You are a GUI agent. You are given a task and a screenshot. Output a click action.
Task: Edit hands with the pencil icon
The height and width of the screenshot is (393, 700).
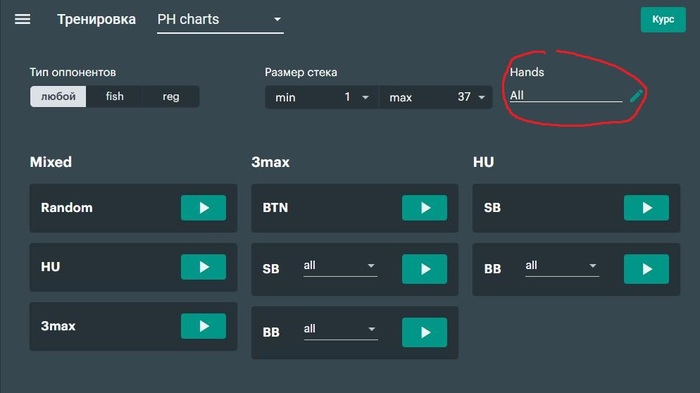click(x=636, y=96)
